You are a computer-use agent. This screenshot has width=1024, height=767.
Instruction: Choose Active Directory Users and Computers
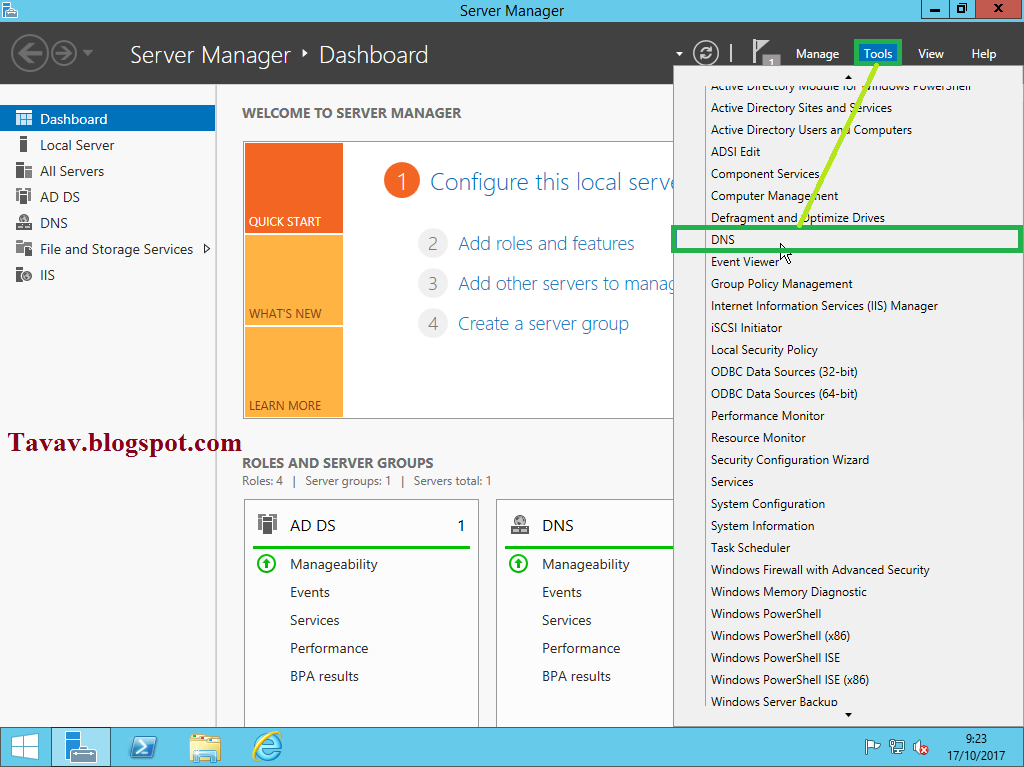coord(811,130)
